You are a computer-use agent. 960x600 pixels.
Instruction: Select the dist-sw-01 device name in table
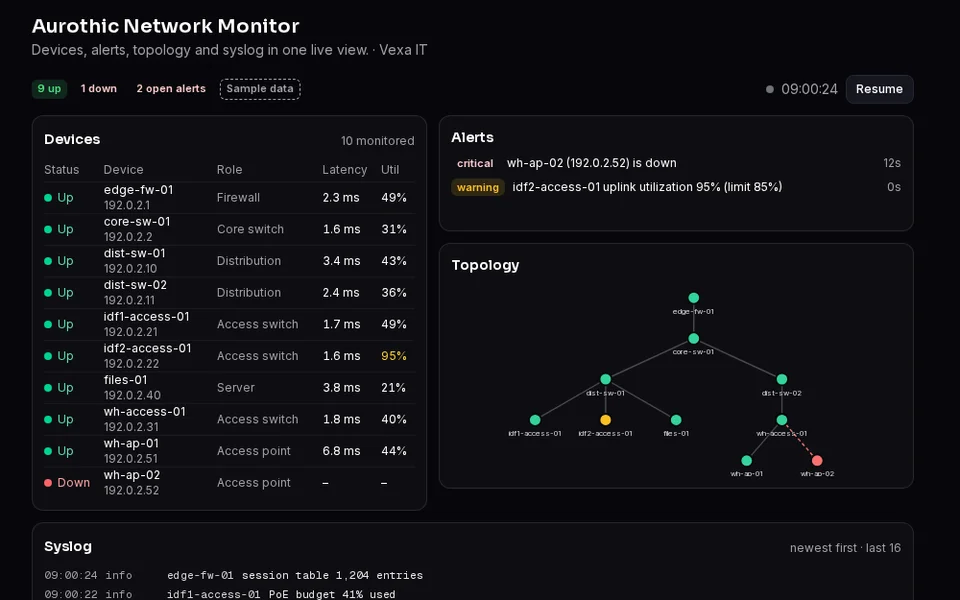[x=135, y=253]
